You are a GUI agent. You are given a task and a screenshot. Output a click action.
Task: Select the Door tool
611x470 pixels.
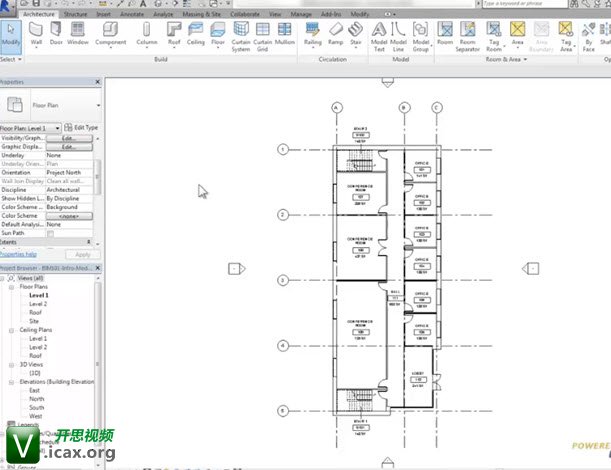(56, 34)
